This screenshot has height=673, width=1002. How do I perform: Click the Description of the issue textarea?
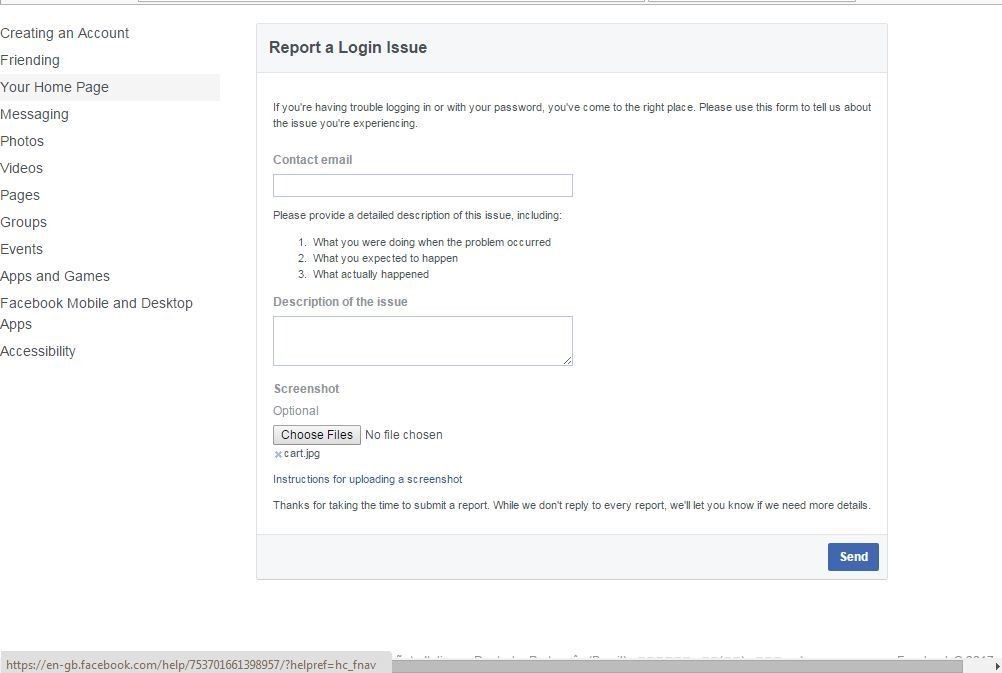[422, 341]
